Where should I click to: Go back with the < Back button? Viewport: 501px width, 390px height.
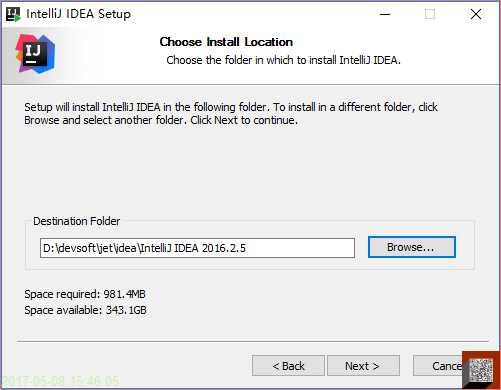click(x=288, y=366)
